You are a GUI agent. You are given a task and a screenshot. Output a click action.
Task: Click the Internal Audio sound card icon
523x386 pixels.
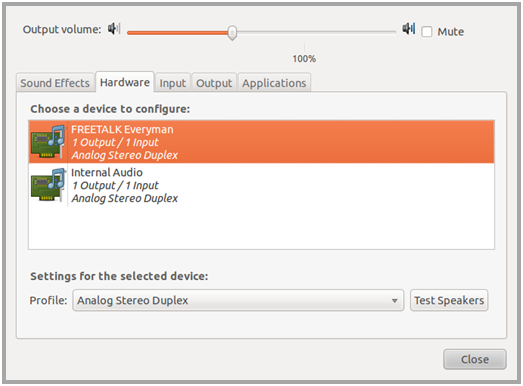point(48,184)
